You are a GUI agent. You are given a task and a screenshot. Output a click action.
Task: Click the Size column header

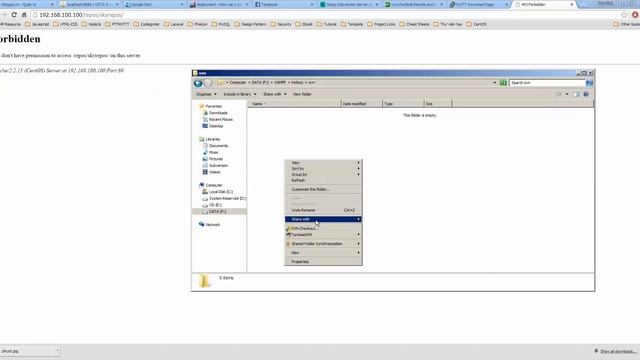point(438,104)
